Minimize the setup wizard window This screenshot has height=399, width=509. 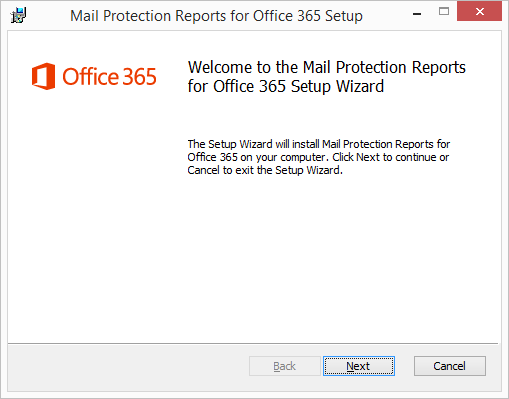coord(417,14)
